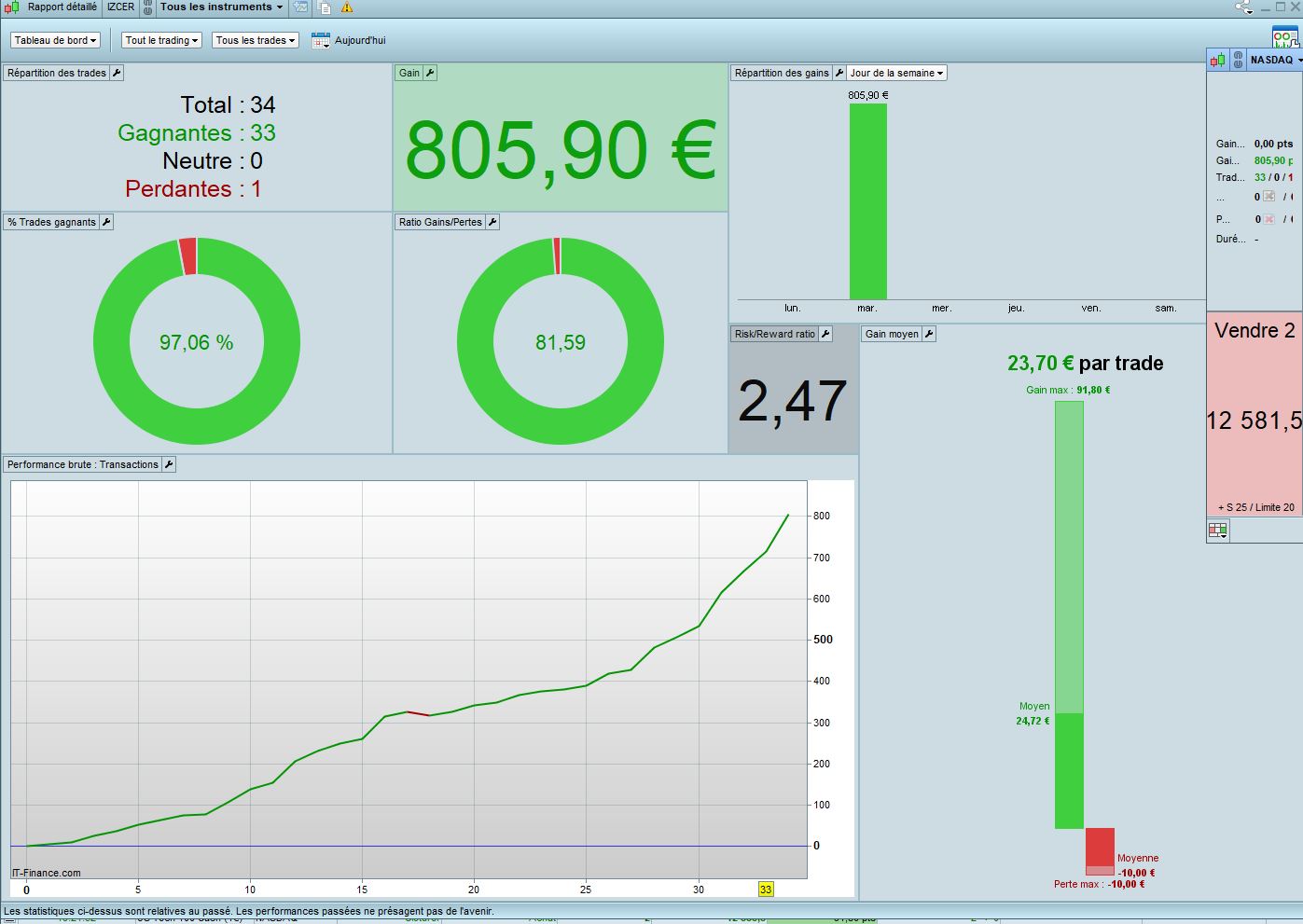This screenshot has height=924, width=1303.
Task: Select the Aujourd'hui date range label
Action: point(360,40)
